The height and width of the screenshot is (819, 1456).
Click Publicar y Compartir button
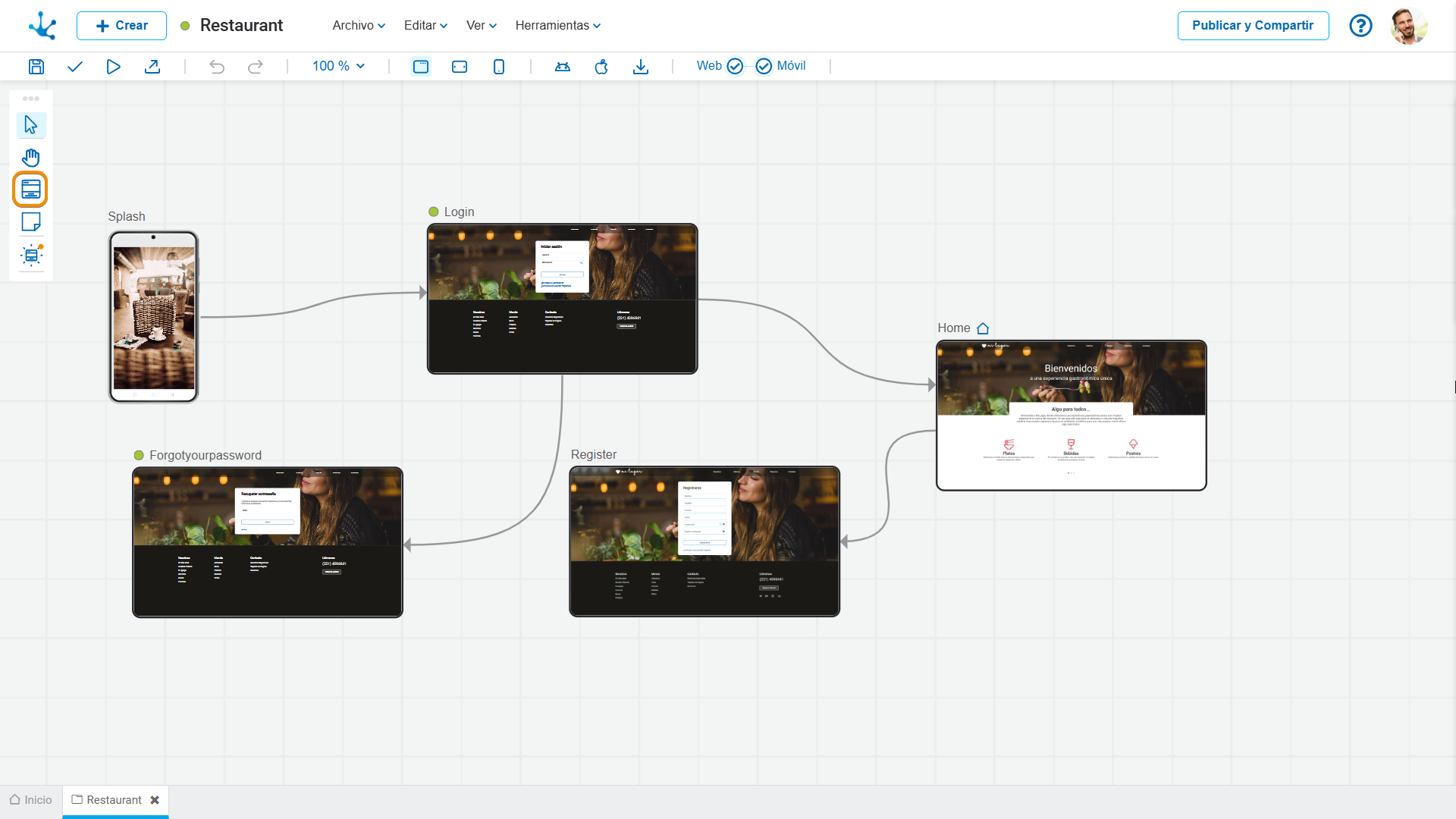[1253, 25]
